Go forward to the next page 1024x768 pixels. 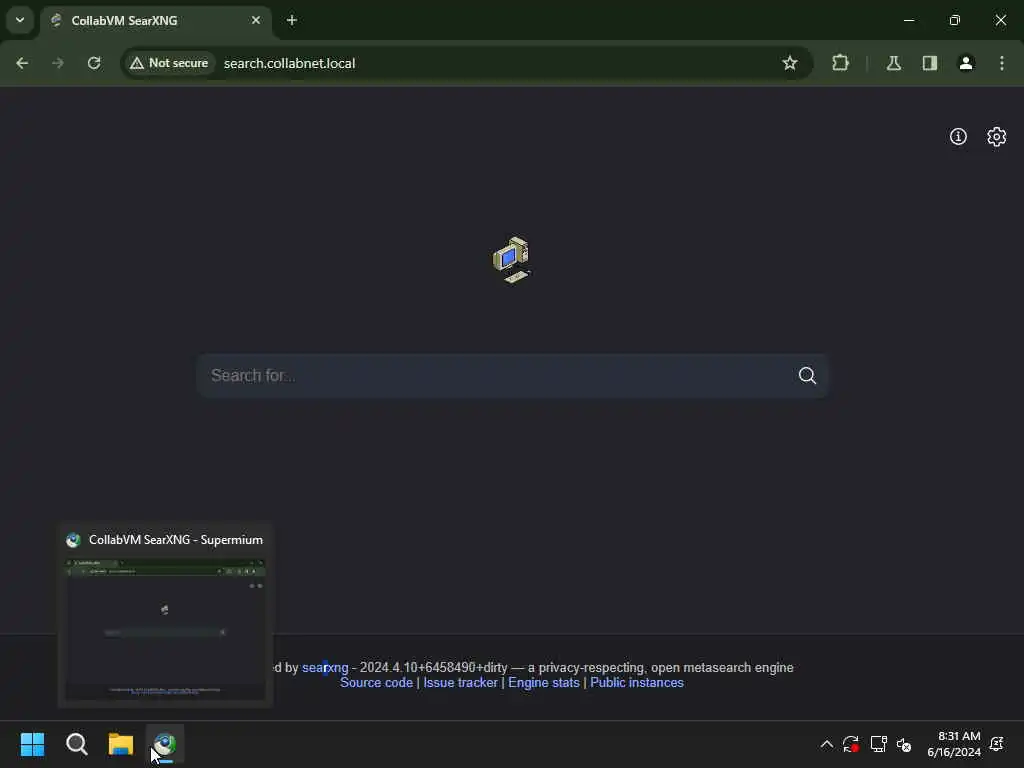[x=58, y=63]
